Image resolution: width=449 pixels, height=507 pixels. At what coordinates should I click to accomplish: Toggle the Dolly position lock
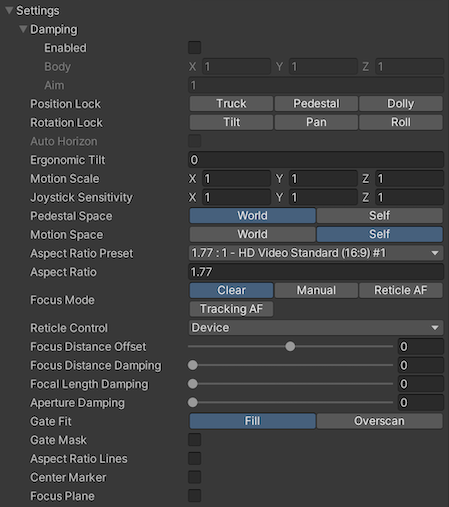point(401,104)
